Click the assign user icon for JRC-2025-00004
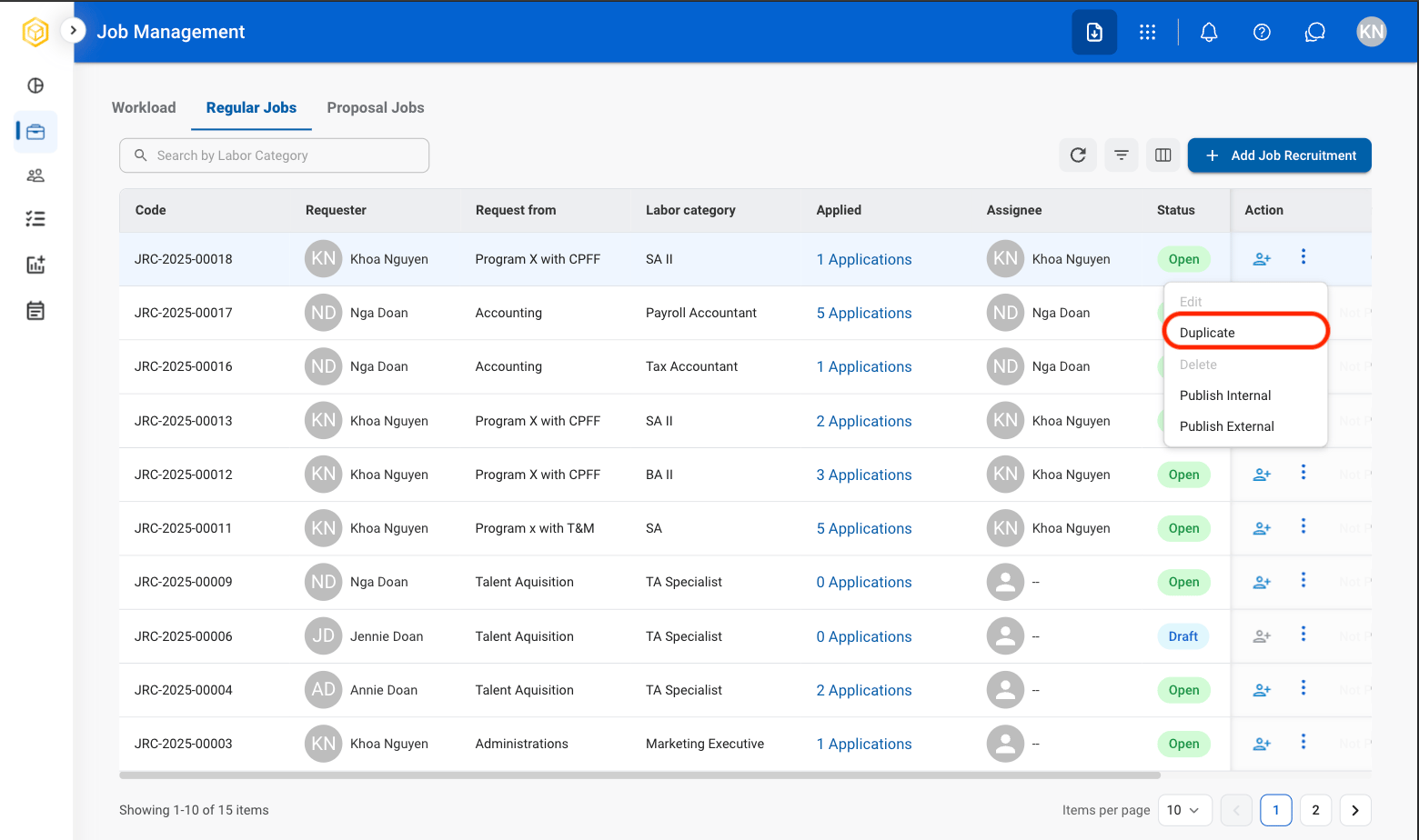The width and height of the screenshot is (1419, 840). [1262, 690]
